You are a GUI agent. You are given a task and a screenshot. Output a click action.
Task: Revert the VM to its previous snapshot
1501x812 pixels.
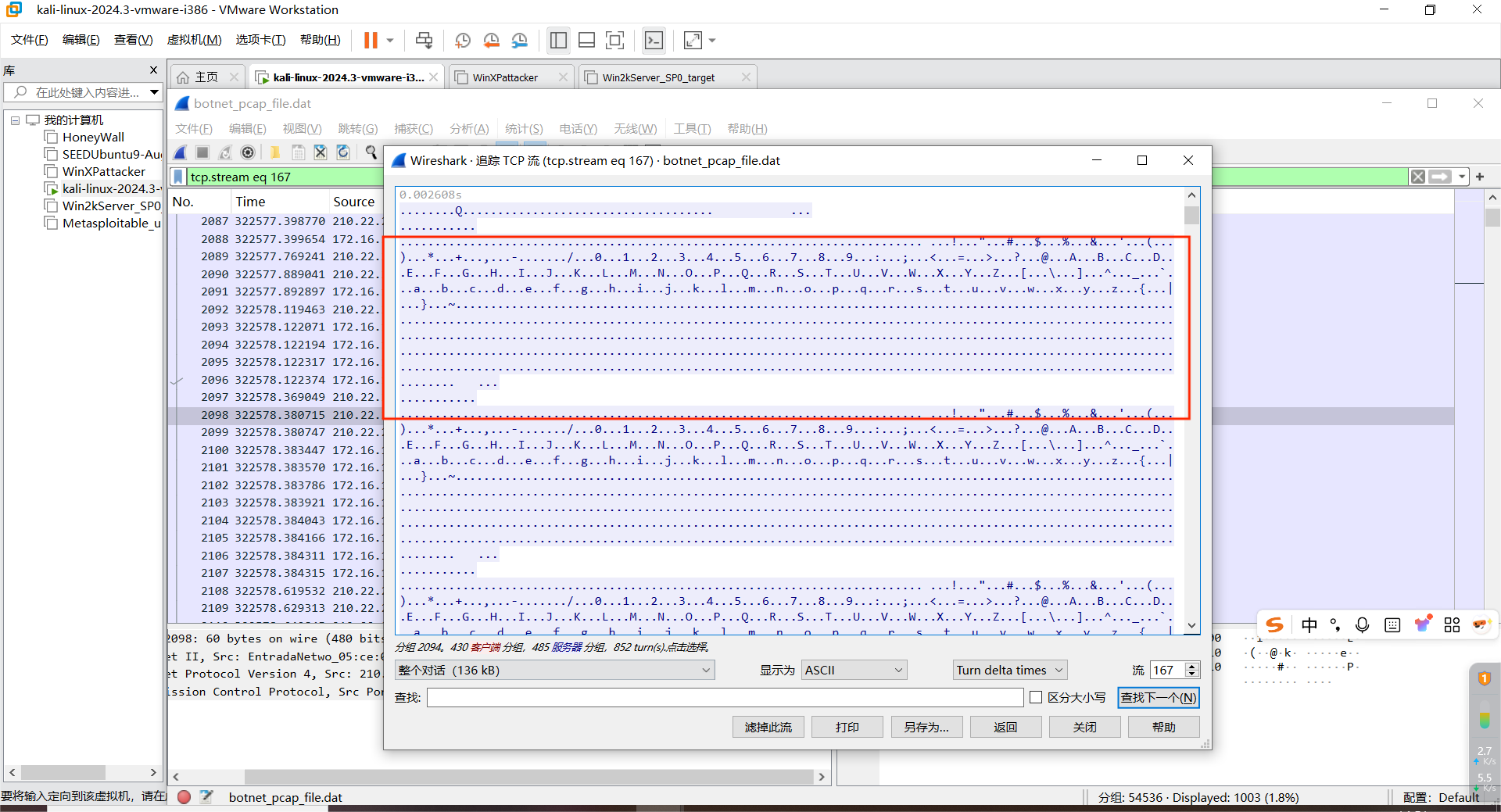click(x=491, y=40)
